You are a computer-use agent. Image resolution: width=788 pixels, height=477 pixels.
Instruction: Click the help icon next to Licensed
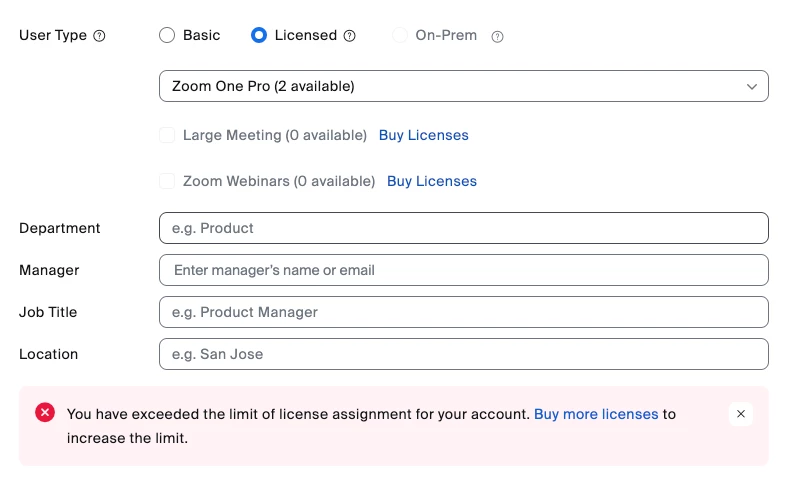[x=350, y=36]
